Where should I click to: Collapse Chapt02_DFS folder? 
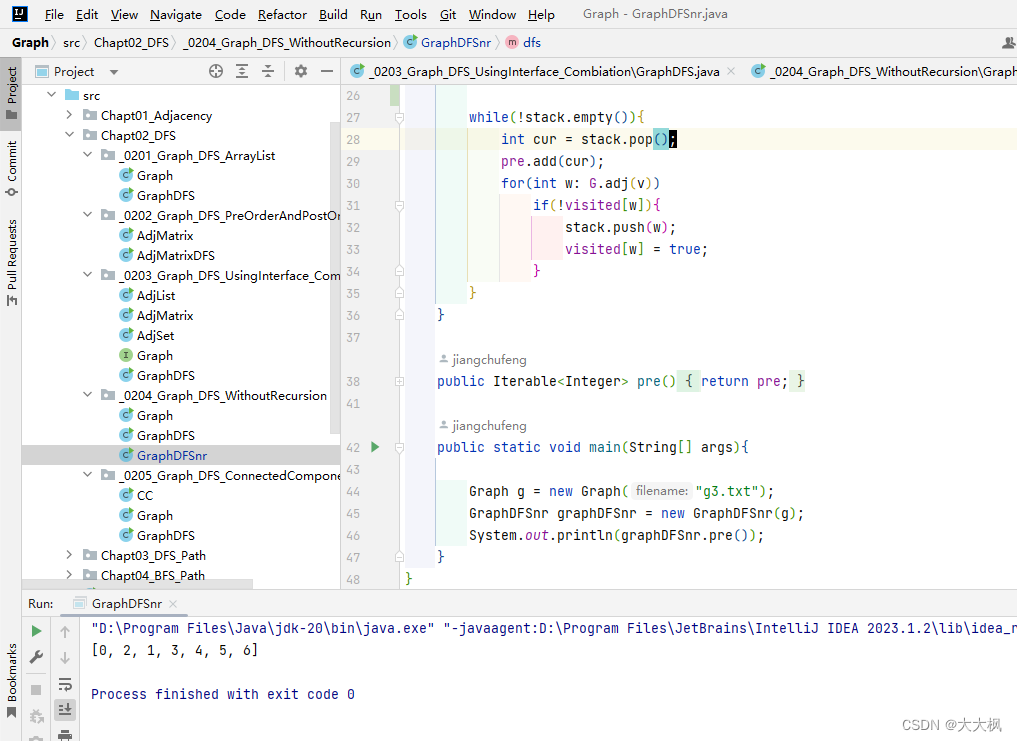(69, 135)
